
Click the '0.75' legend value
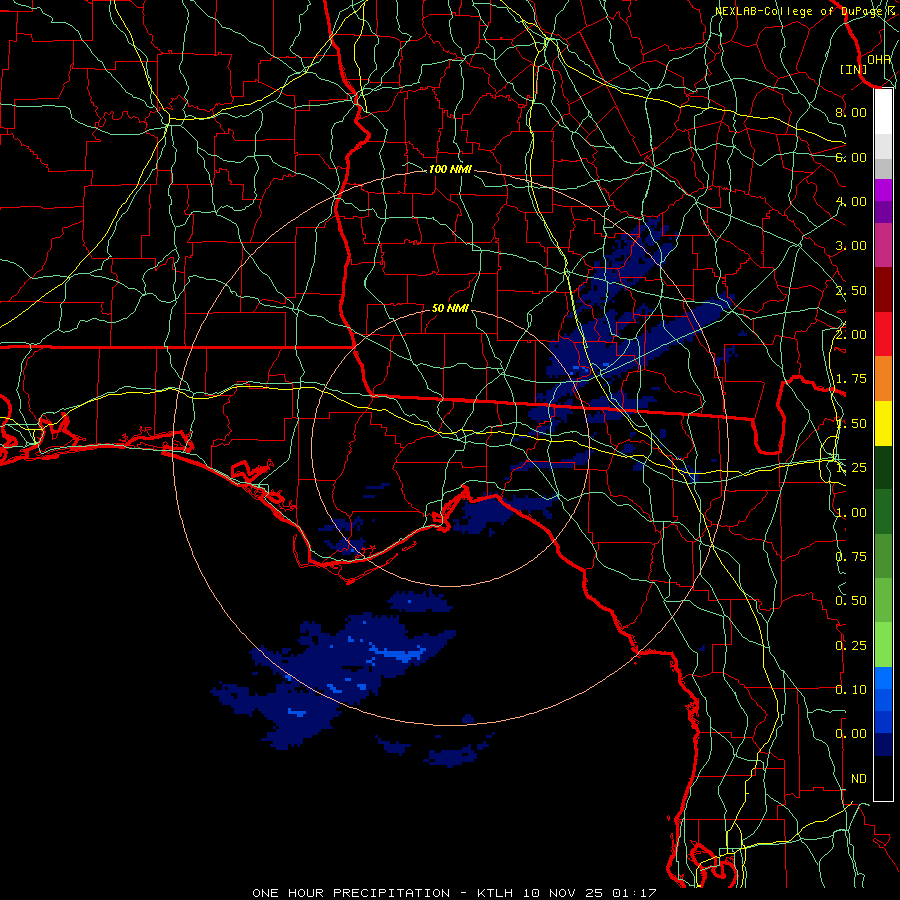tap(851, 557)
